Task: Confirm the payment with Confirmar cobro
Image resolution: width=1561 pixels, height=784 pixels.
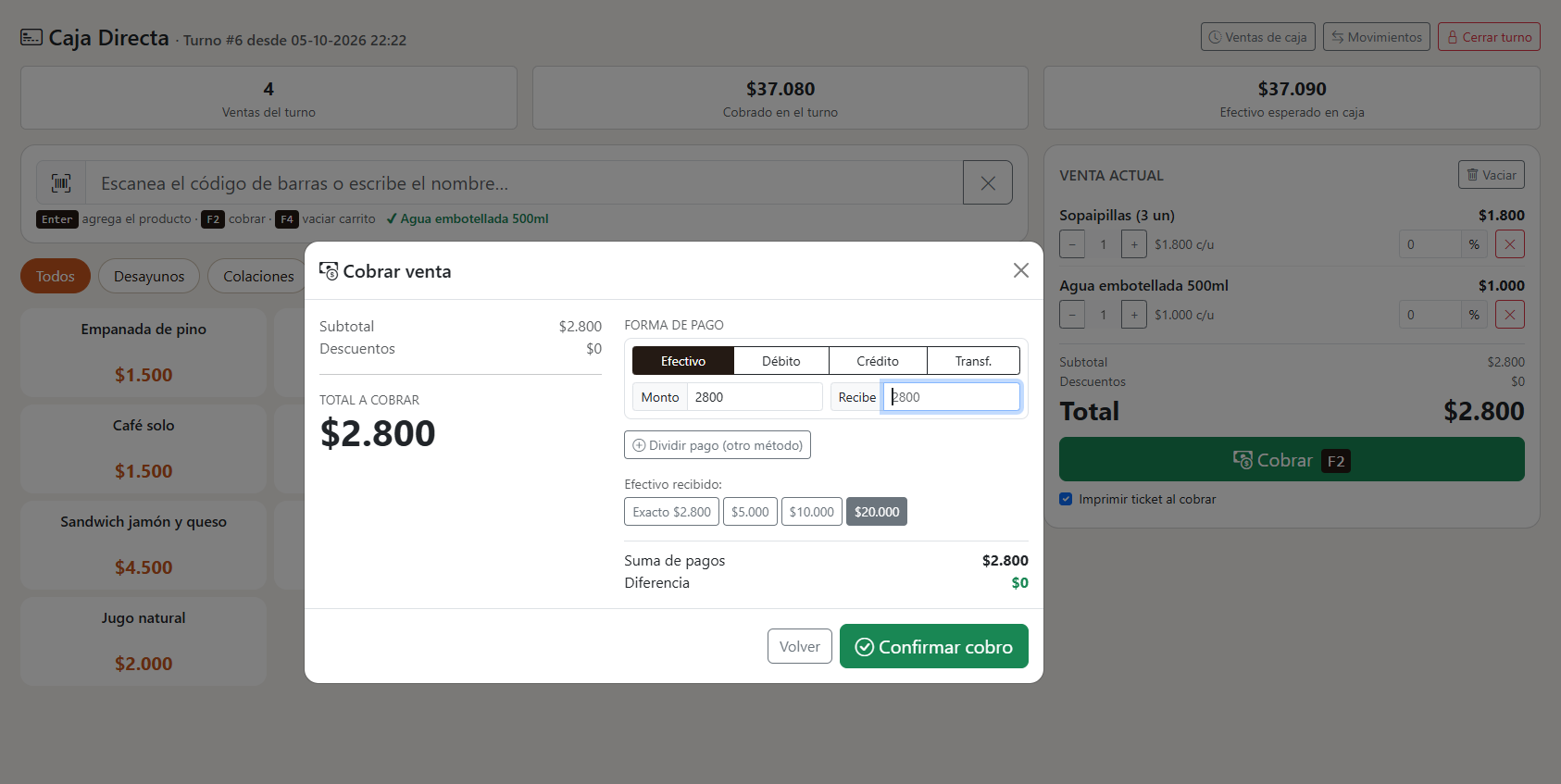Action: click(934, 646)
